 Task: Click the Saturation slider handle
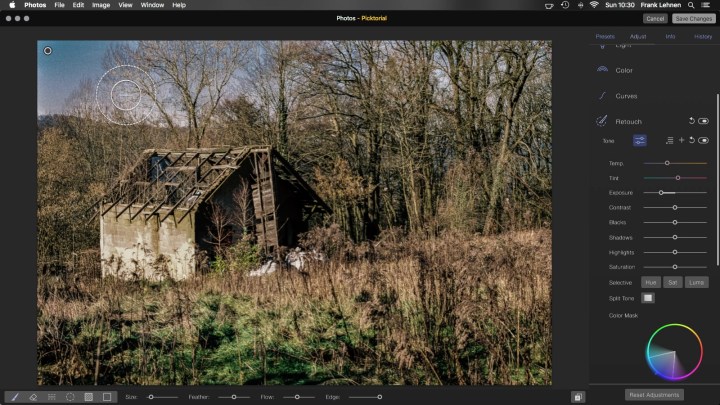675,267
